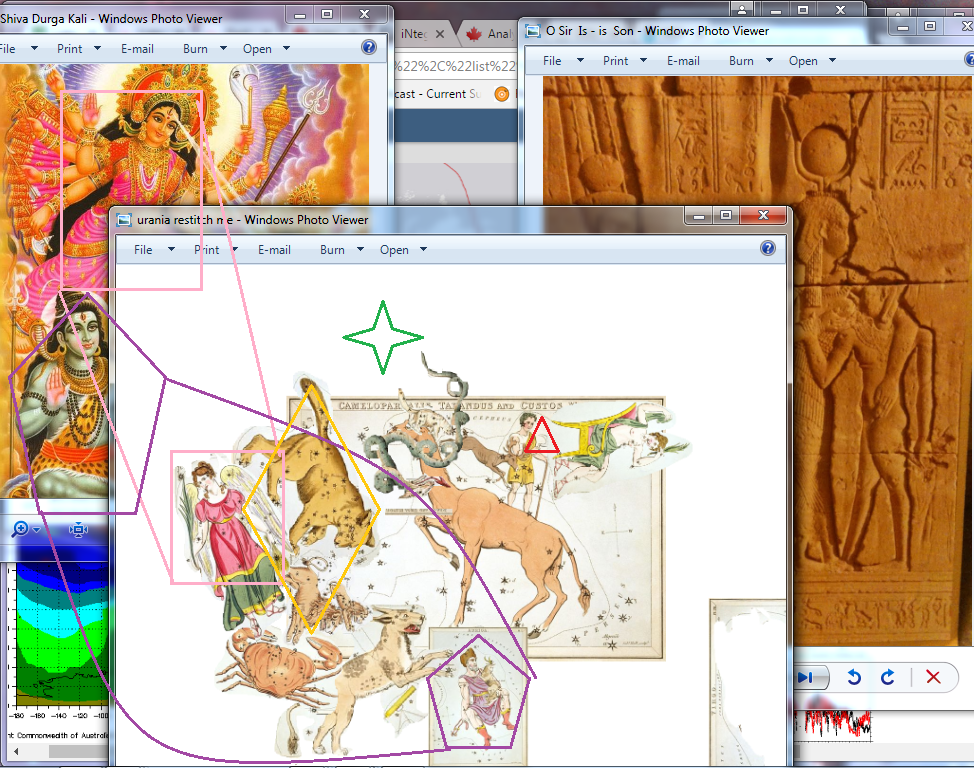The width and height of the screenshot is (974, 770).
Task: Delete the image in O Sir Is viewer
Action: [933, 677]
